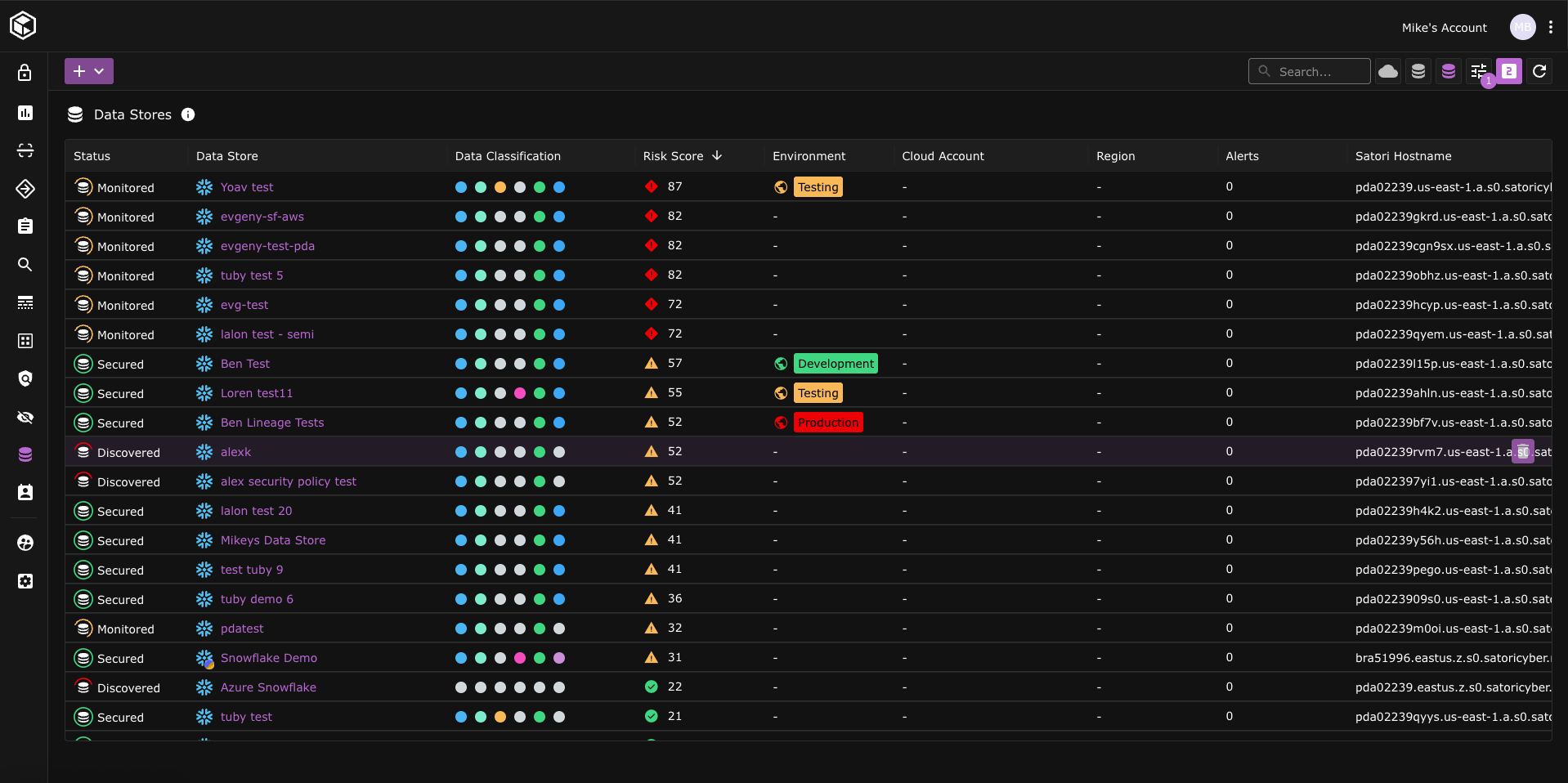The image size is (1568, 783).
Task: Toggle the purple data store filter button
Action: [x=1448, y=71]
